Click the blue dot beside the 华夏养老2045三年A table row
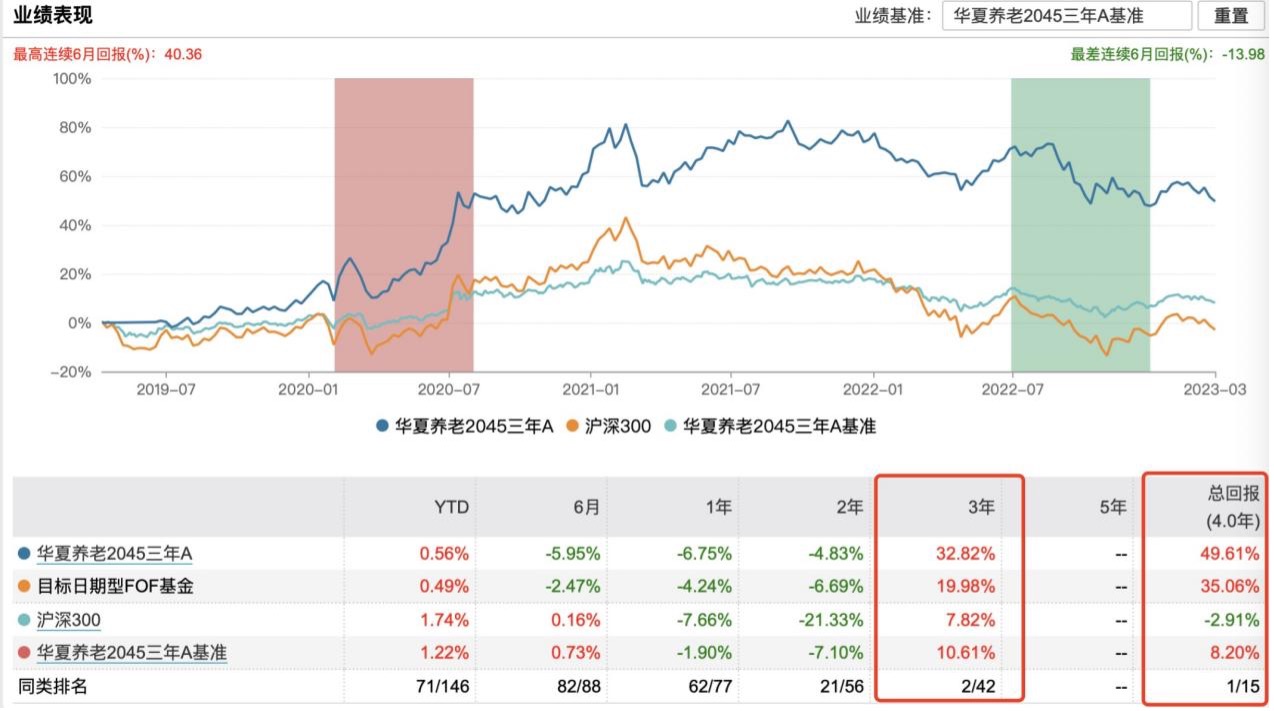This screenshot has height=711, width=1274. pos(24,552)
